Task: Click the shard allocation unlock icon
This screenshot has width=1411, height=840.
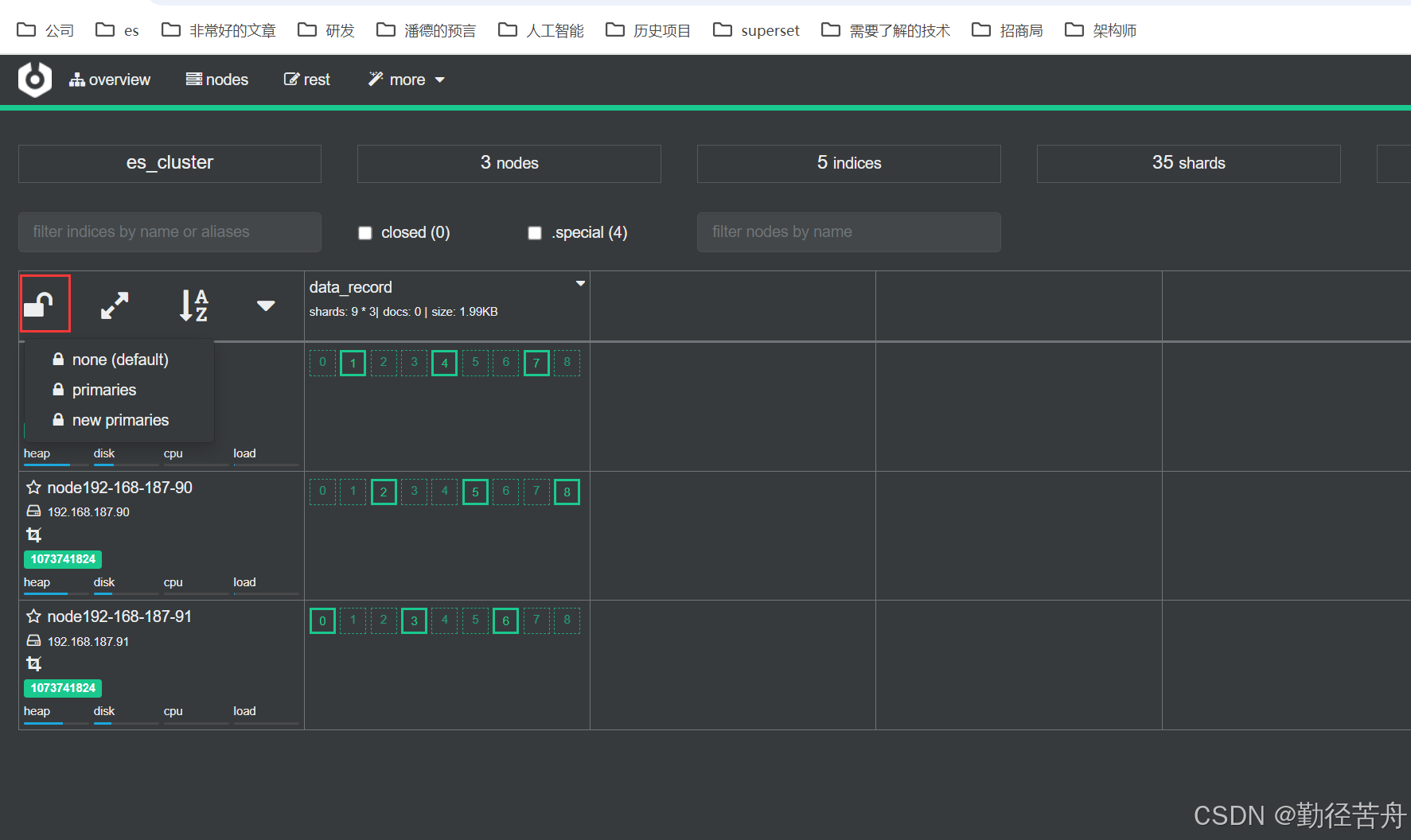Action: [x=38, y=305]
